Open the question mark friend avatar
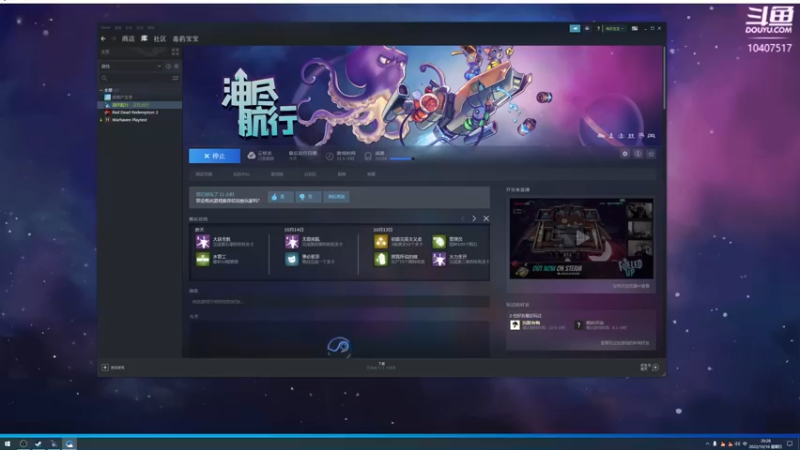Viewport: 800px width, 450px height. [579, 325]
